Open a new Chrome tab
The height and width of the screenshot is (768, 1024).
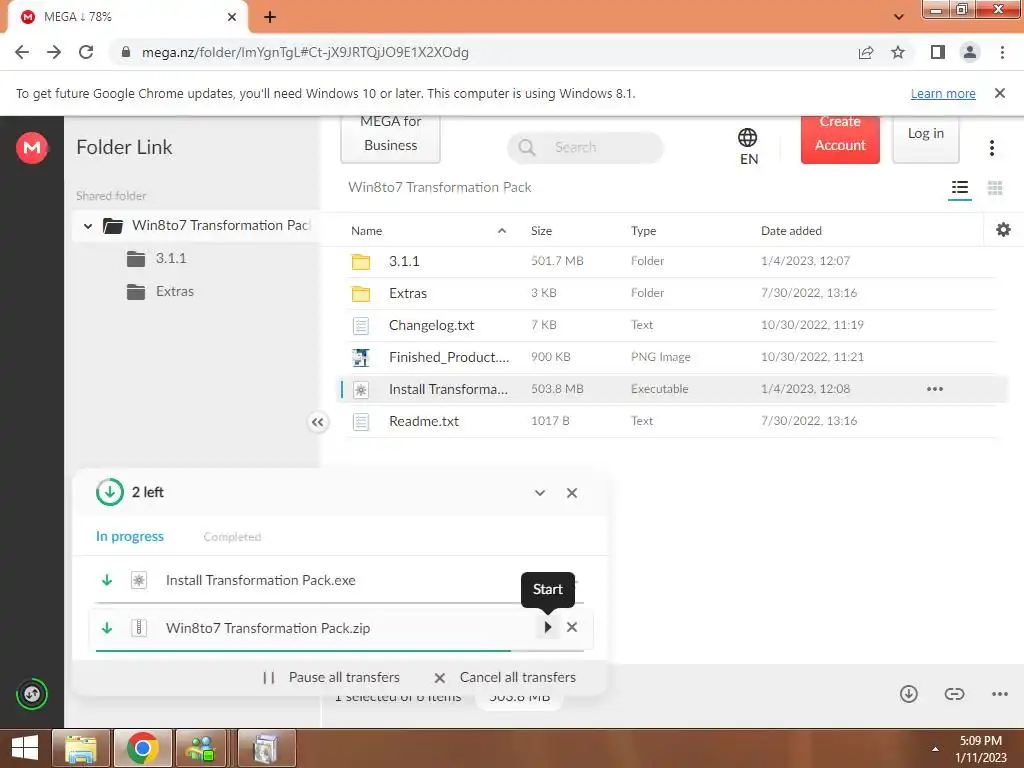coord(270,17)
